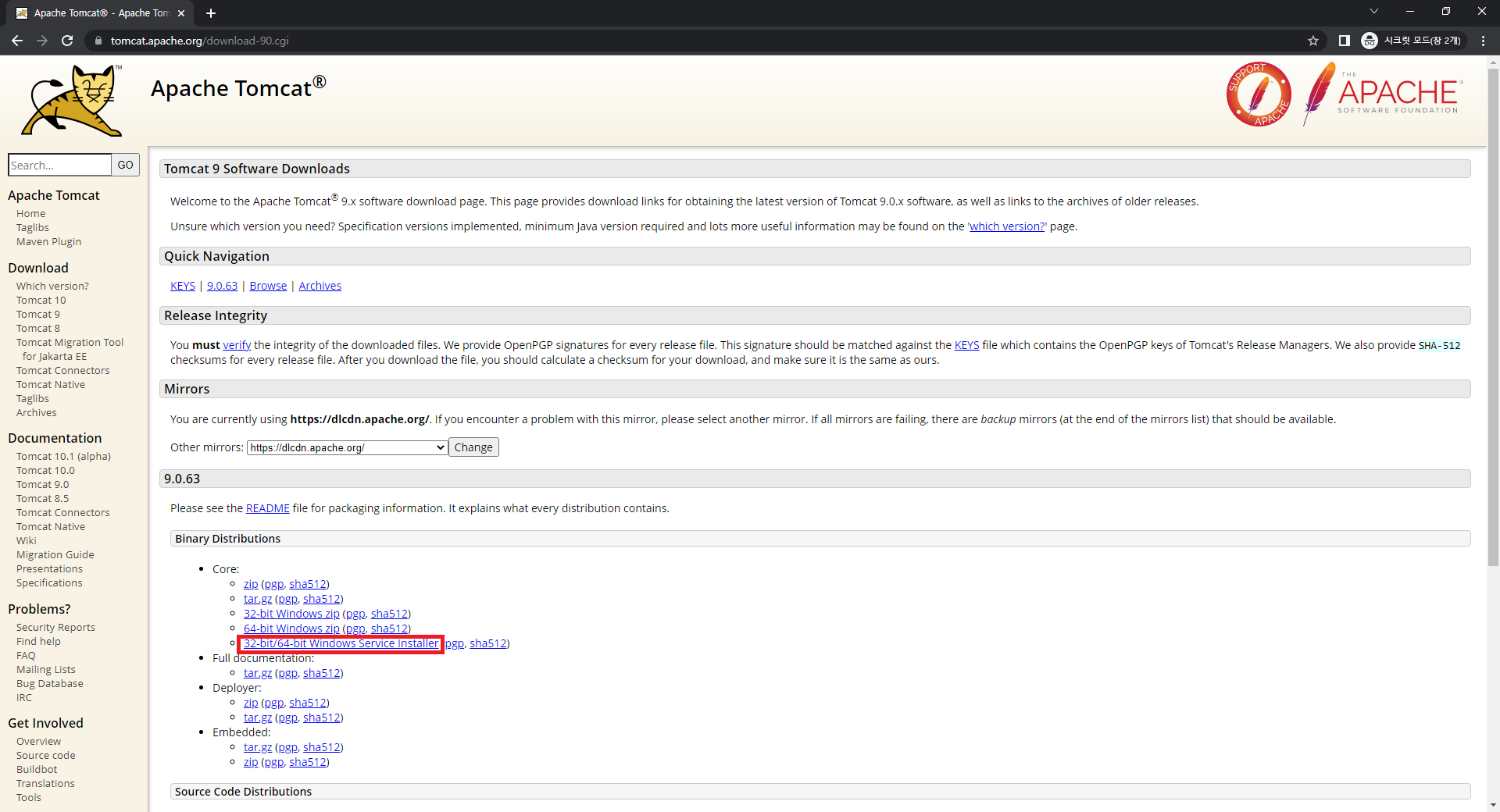Open Archives in Quick Navigation

tap(320, 286)
